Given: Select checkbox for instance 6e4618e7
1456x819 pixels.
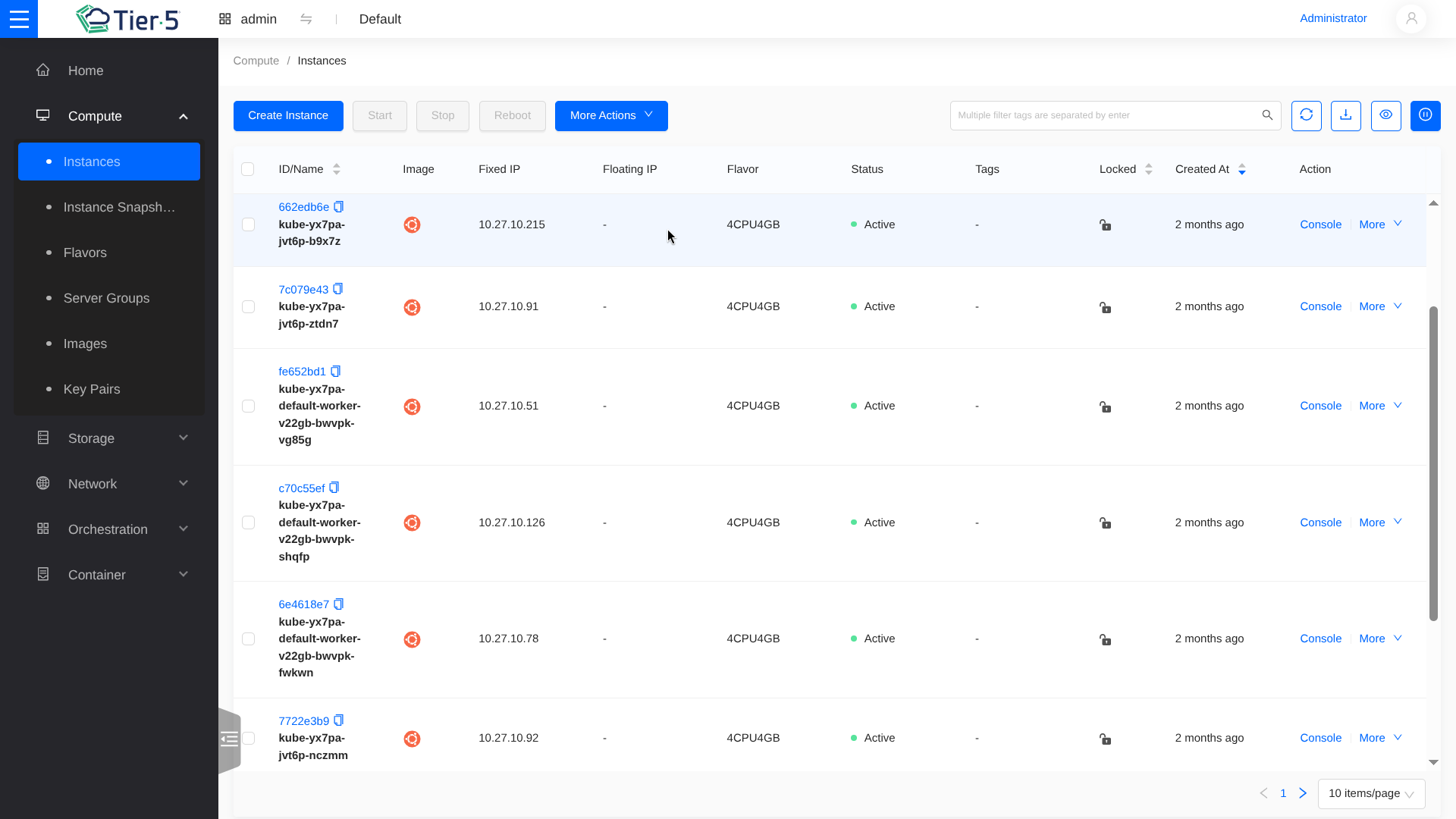Looking at the screenshot, I should tap(248, 639).
